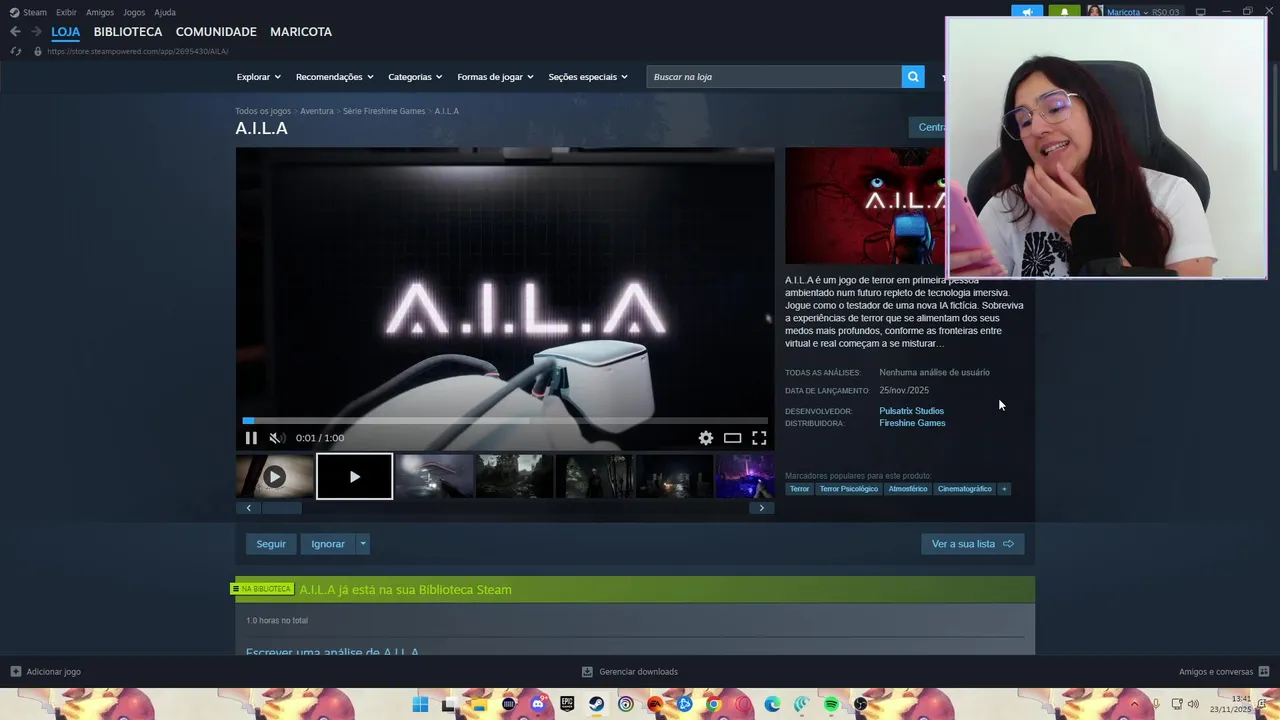Open the Steam menu
This screenshot has width=1280, height=720.
[28, 12]
